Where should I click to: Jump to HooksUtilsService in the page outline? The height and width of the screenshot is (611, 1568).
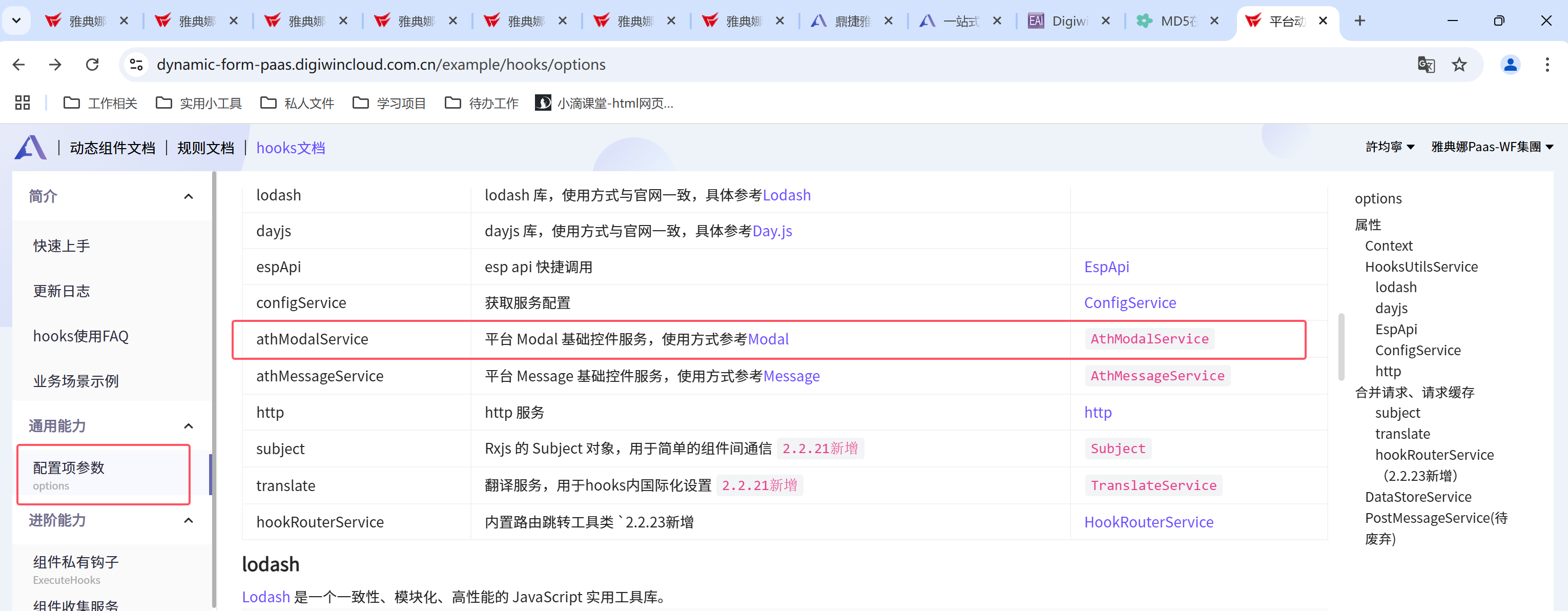[1421, 266]
